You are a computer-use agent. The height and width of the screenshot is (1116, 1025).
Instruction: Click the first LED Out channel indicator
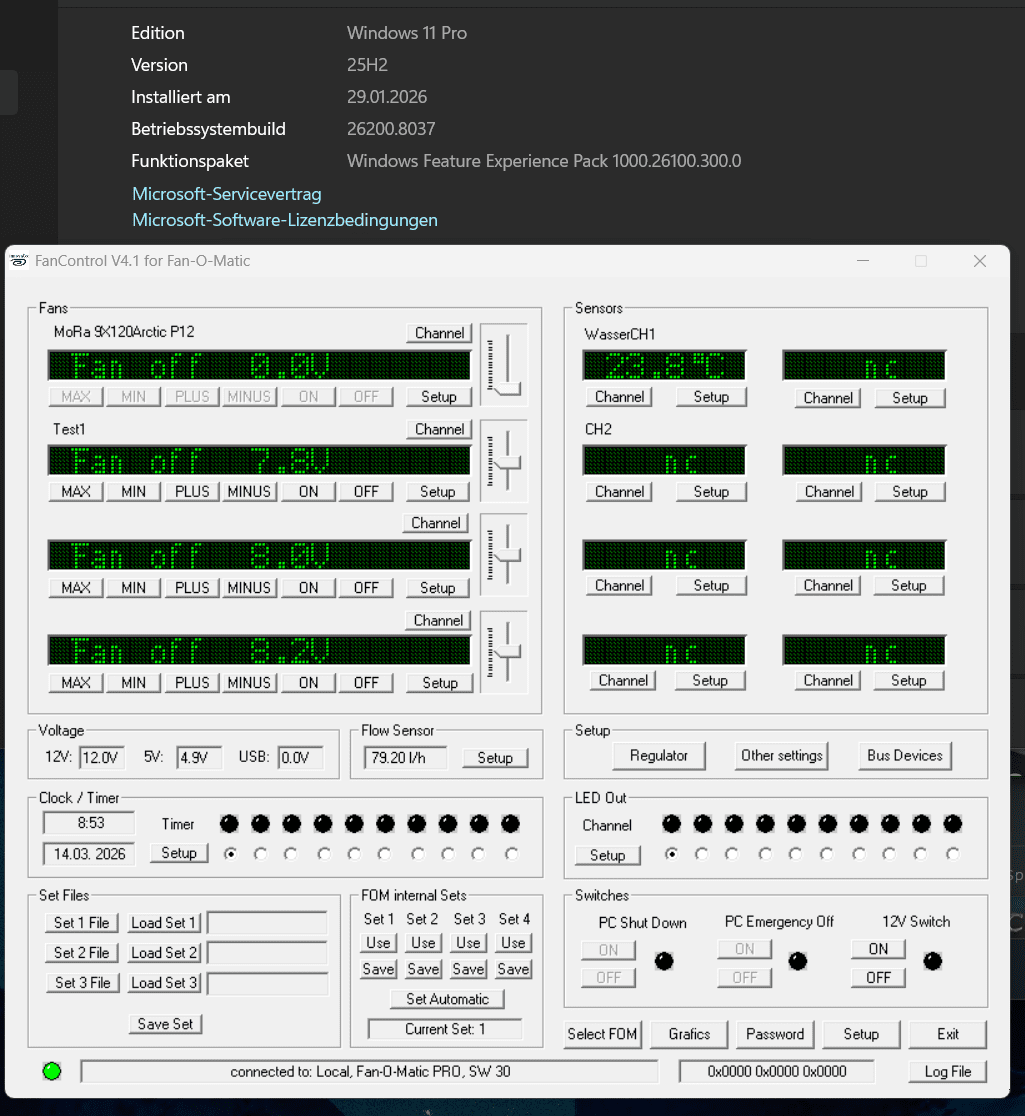[x=671, y=824]
